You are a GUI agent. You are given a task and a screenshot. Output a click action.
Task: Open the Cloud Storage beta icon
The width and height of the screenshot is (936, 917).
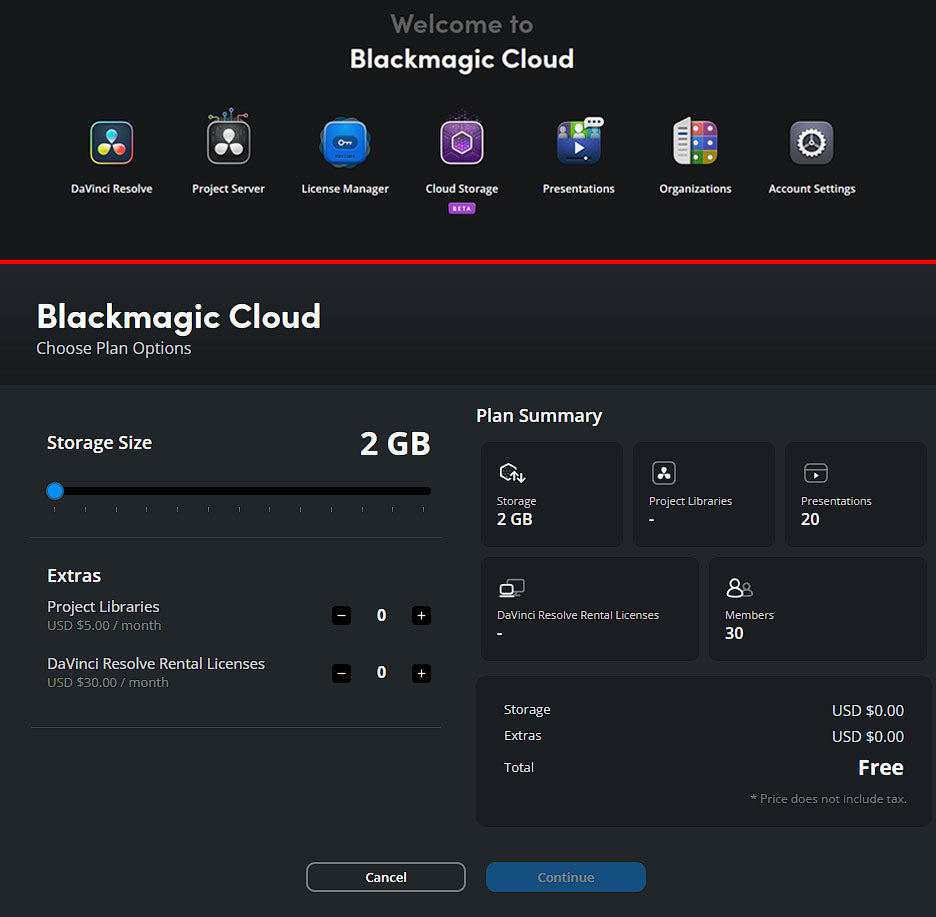[462, 143]
